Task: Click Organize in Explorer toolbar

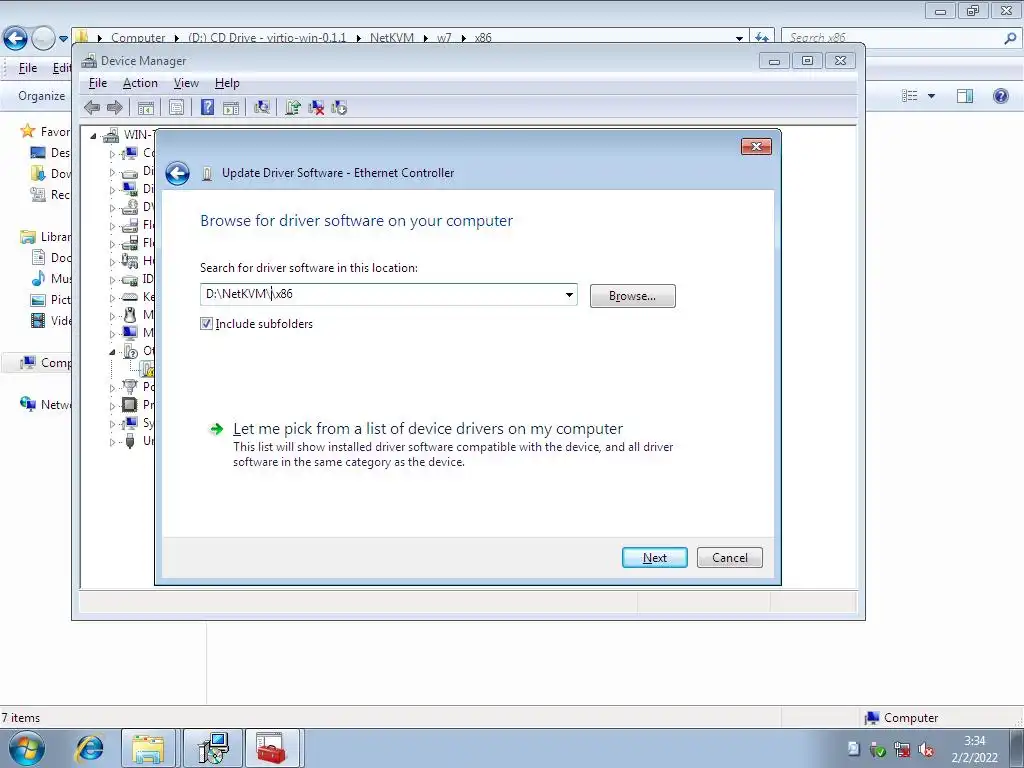Action: (x=42, y=96)
